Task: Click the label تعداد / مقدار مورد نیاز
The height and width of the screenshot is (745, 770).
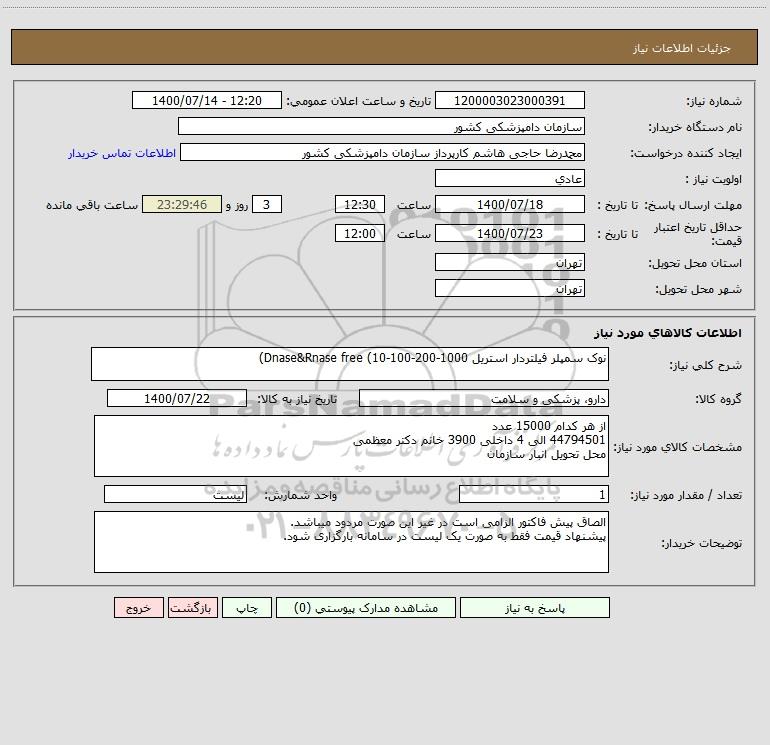Action: coord(686,495)
